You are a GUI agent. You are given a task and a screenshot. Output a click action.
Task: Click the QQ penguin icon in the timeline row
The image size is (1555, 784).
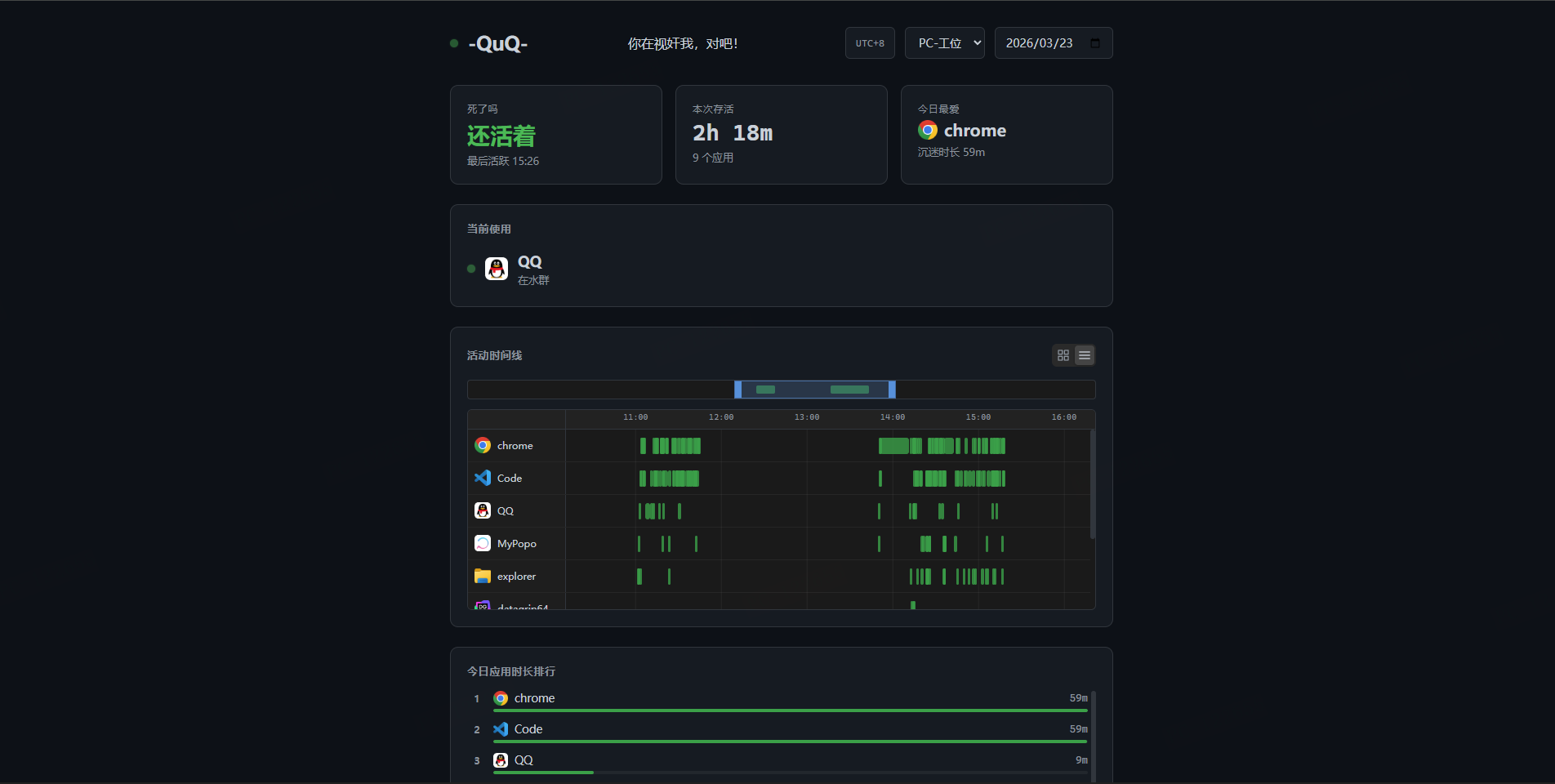coord(483,510)
